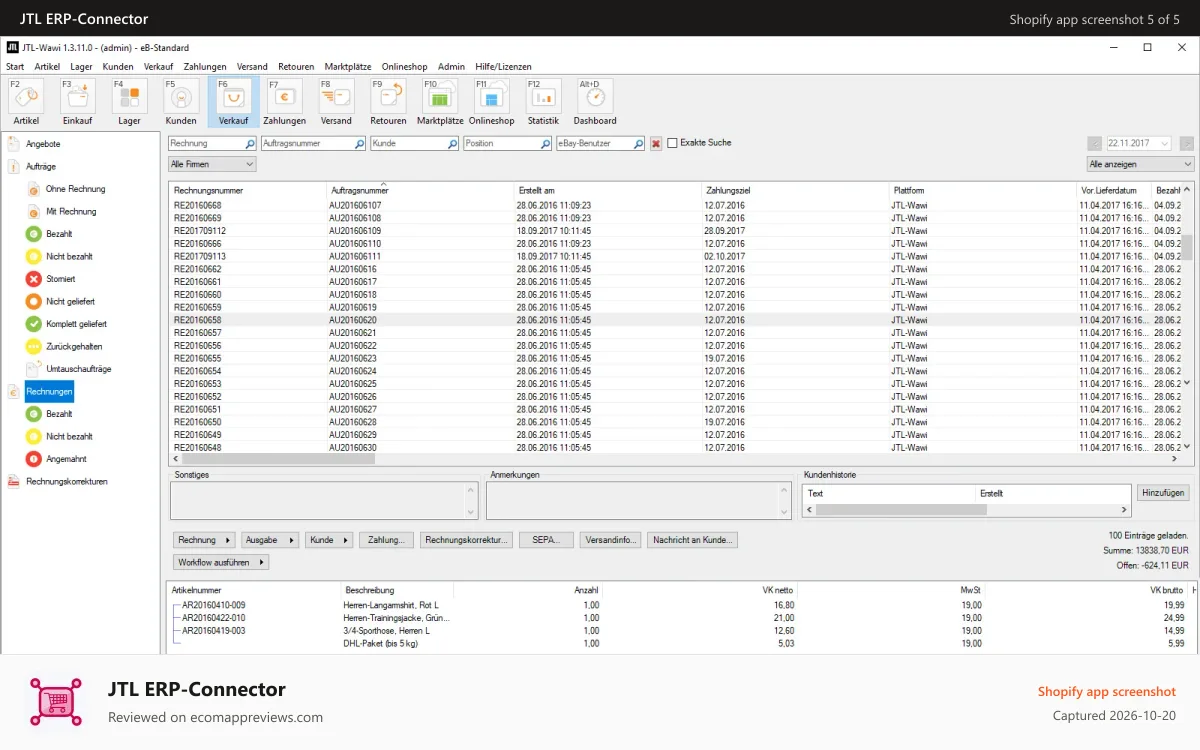Viewport: 1200px width, 750px height.
Task: Select invoice row RE20160658
Action: point(675,320)
